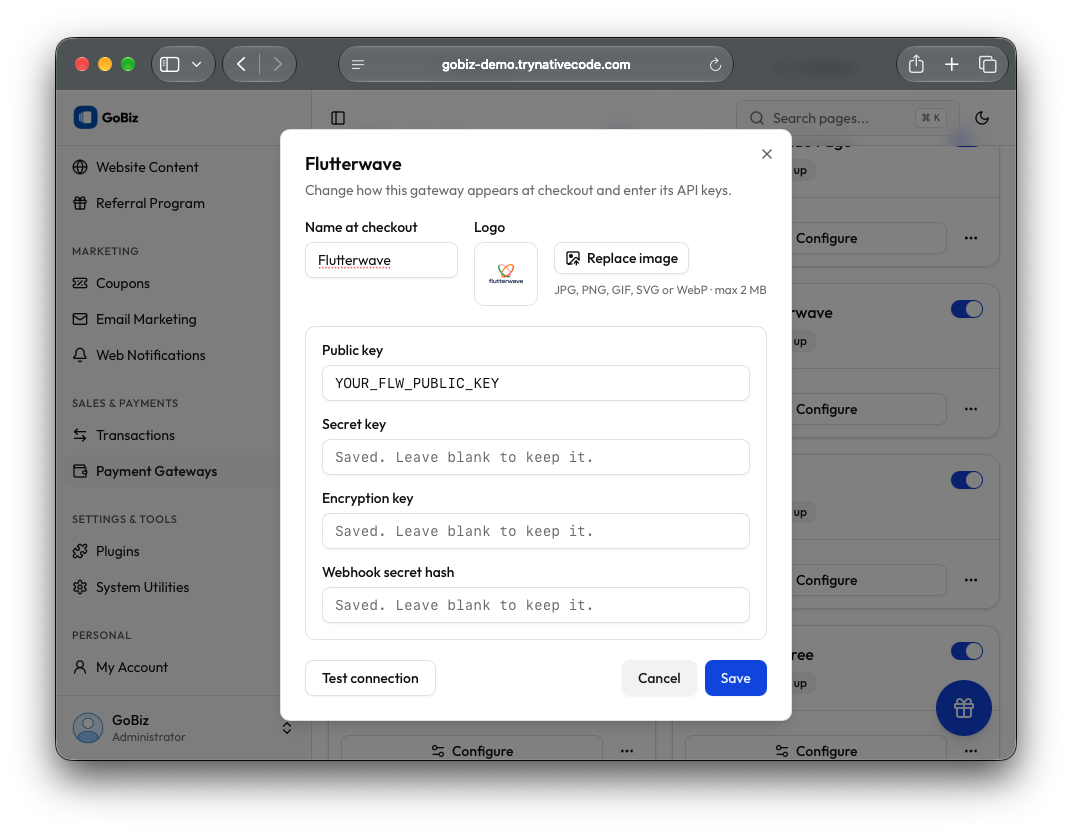Open the floating gift button

(x=963, y=708)
